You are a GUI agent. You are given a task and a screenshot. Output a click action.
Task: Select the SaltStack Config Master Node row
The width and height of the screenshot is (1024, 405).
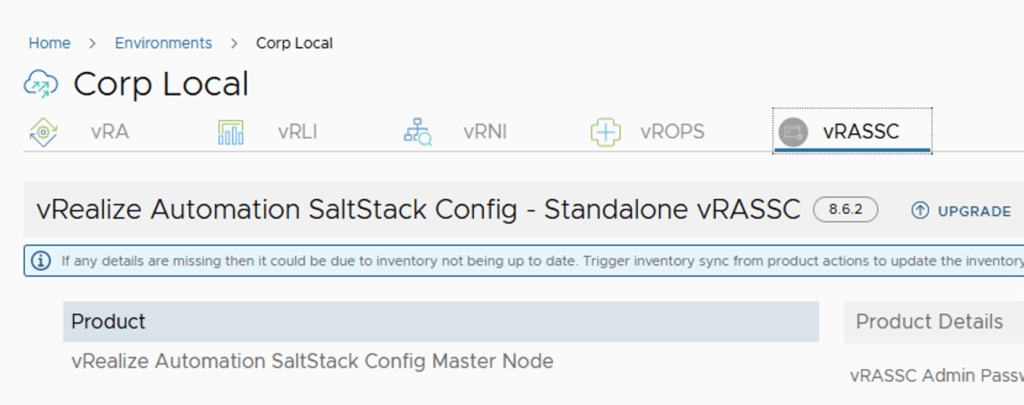[x=312, y=361]
